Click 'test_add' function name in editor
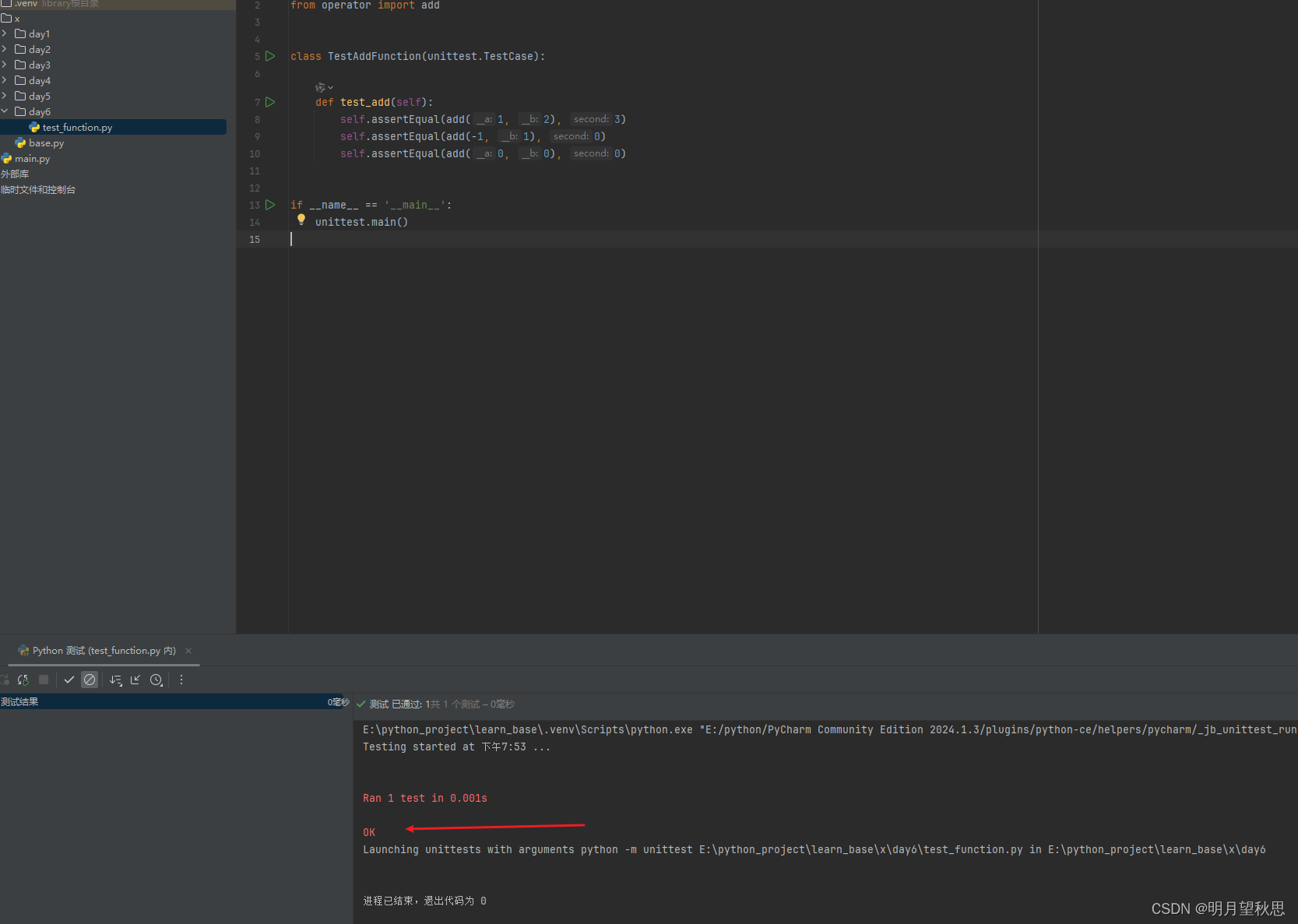The height and width of the screenshot is (924, 1298). point(365,102)
